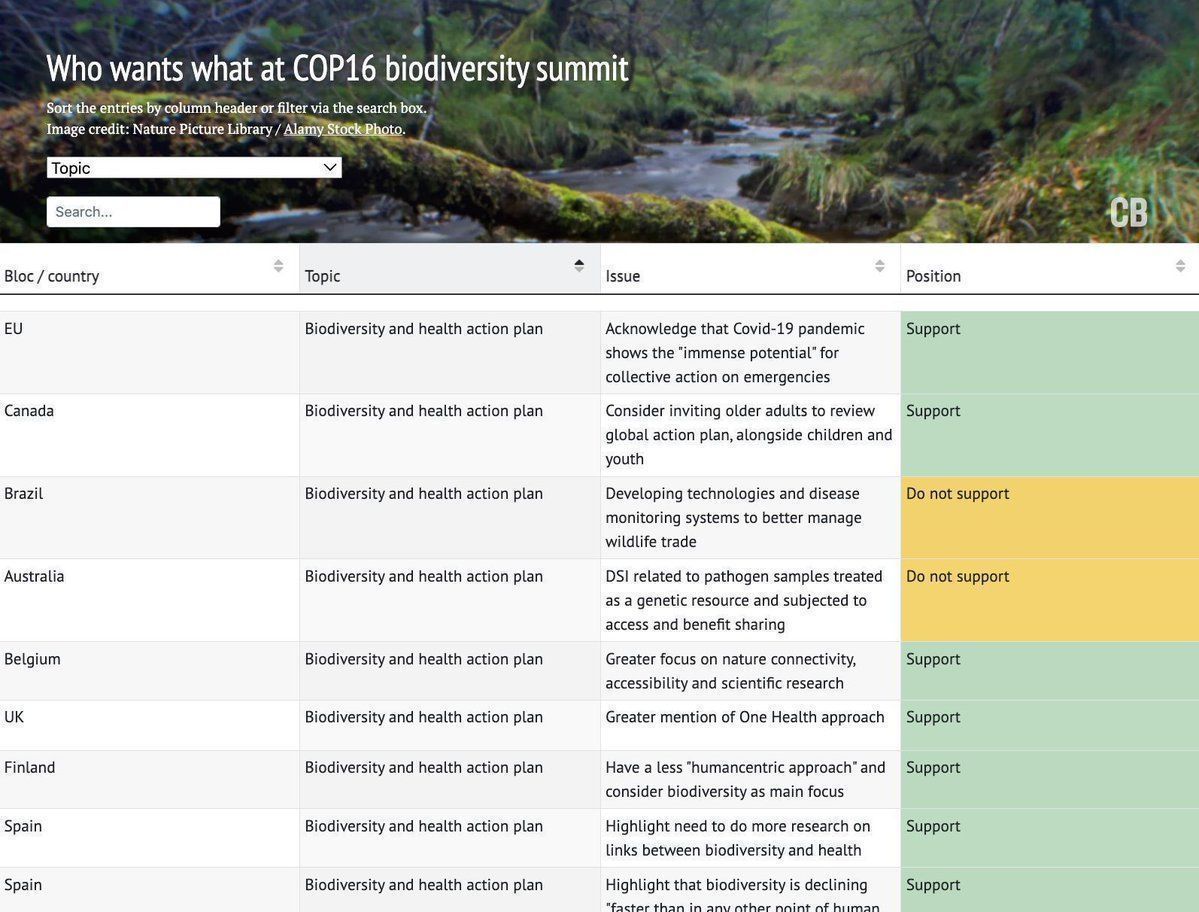Select the UK cell
Viewport: 1199px width, 912px height.
coord(150,725)
